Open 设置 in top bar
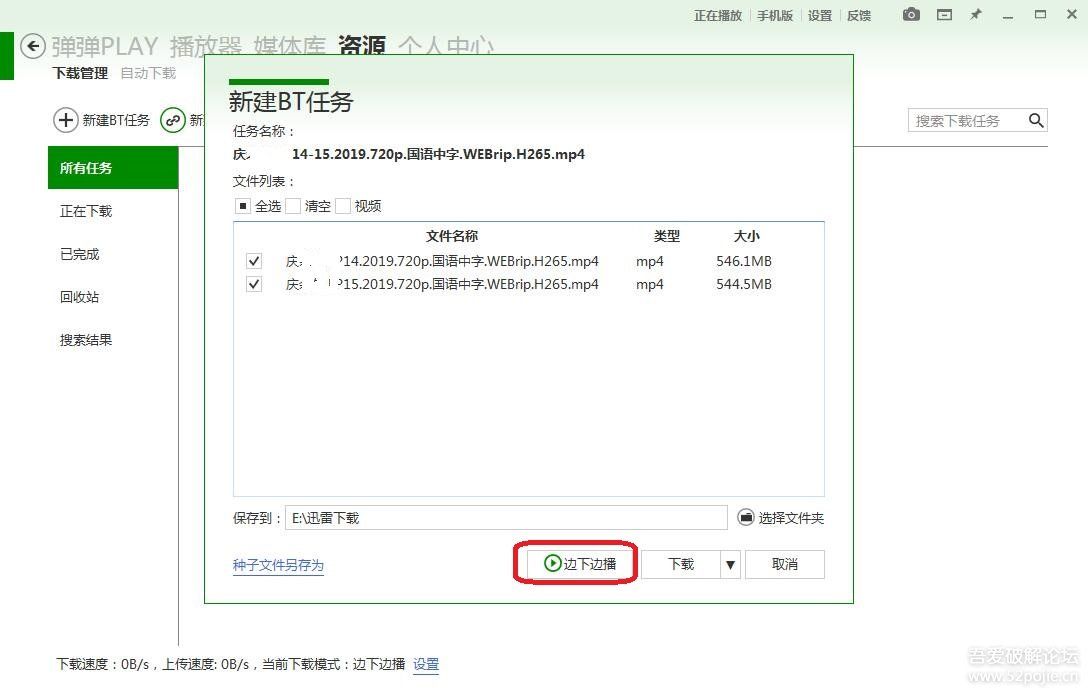This screenshot has height=693, width=1088. click(819, 15)
